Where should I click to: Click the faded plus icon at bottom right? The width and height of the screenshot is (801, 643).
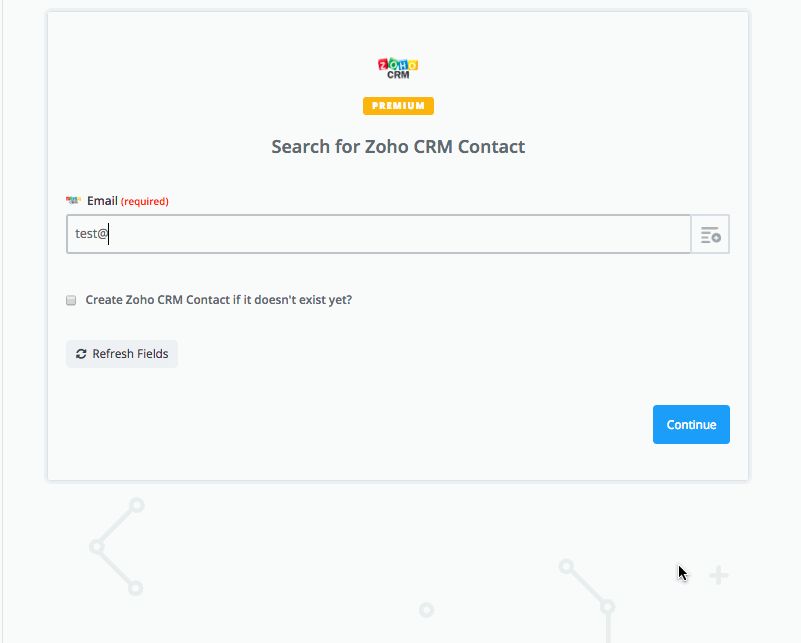pos(718,575)
